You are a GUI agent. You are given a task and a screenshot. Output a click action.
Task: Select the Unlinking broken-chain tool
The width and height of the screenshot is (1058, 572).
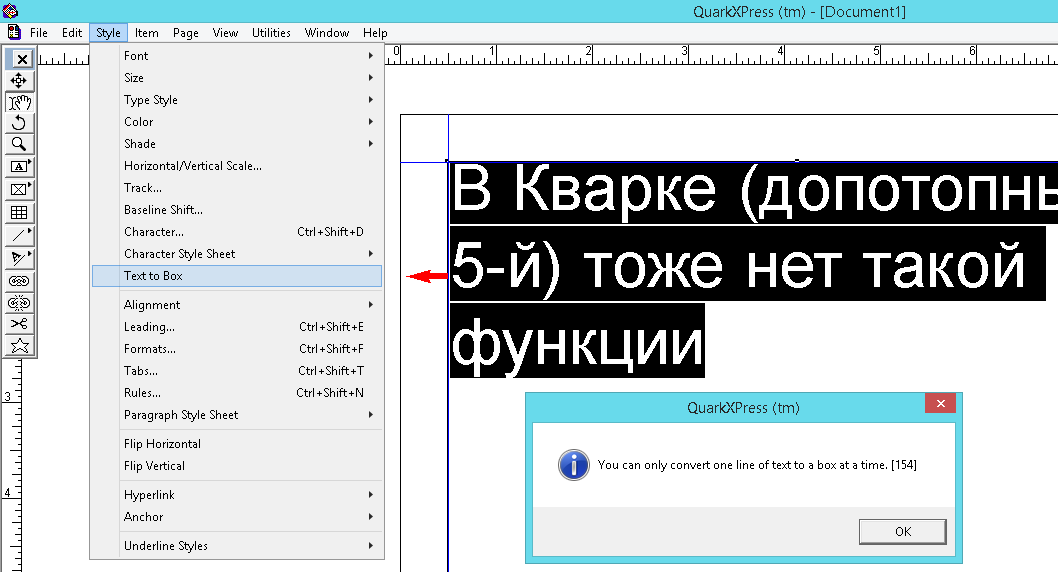tap(19, 303)
